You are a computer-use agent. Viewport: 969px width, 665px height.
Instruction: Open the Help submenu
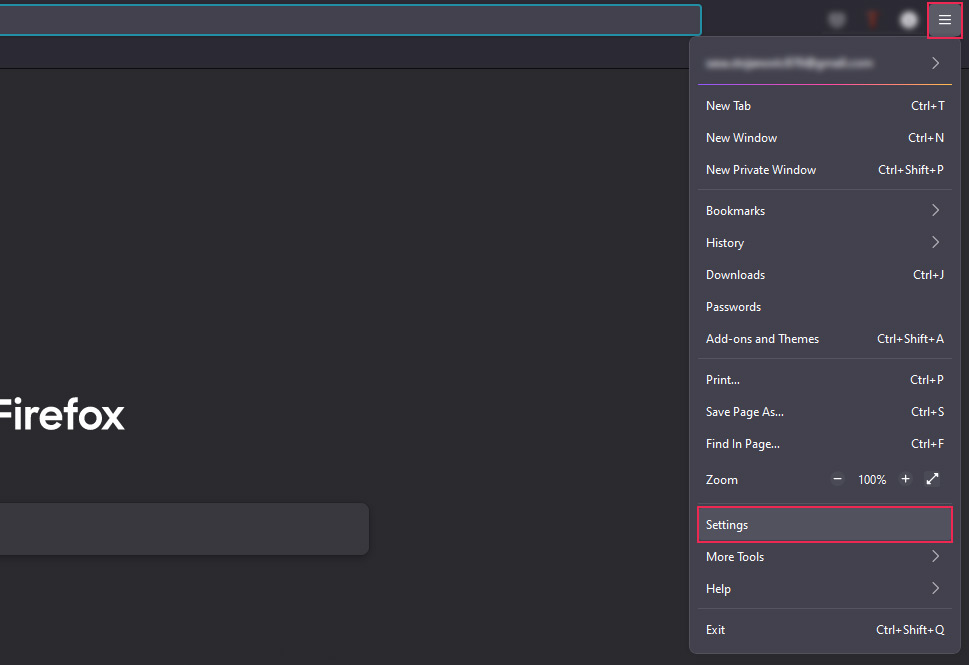(x=822, y=589)
